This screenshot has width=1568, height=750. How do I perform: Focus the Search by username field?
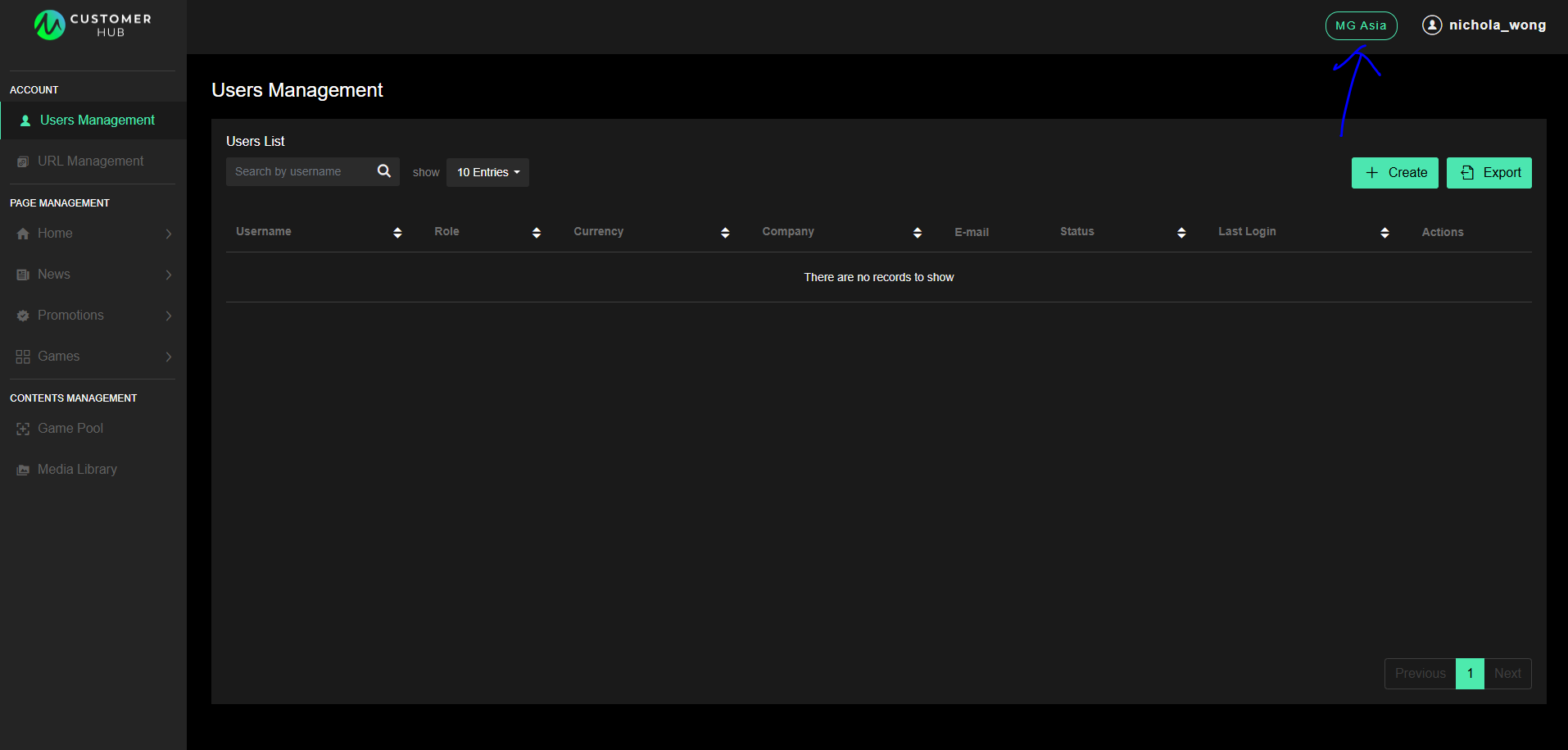tap(299, 171)
